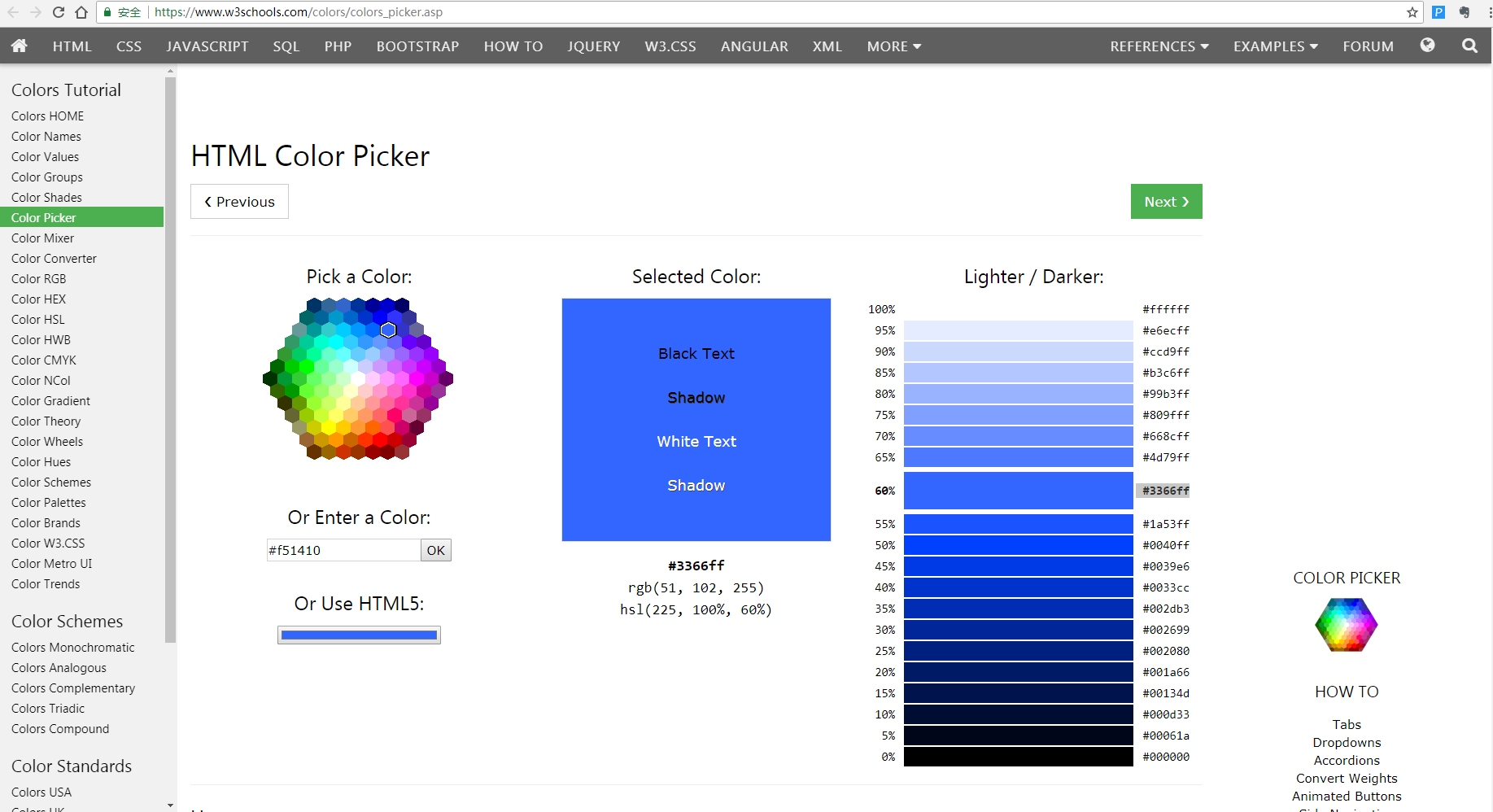Open the Colors Monochromatic link
1493x812 pixels.
point(73,648)
